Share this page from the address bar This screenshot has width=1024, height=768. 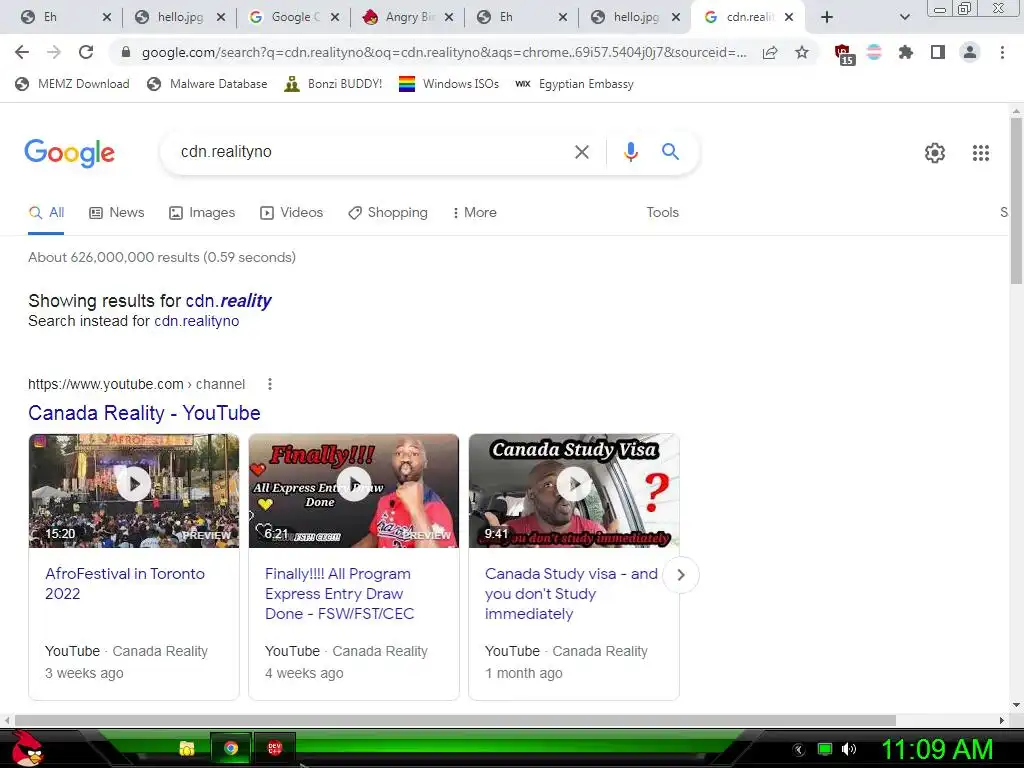tap(770, 52)
